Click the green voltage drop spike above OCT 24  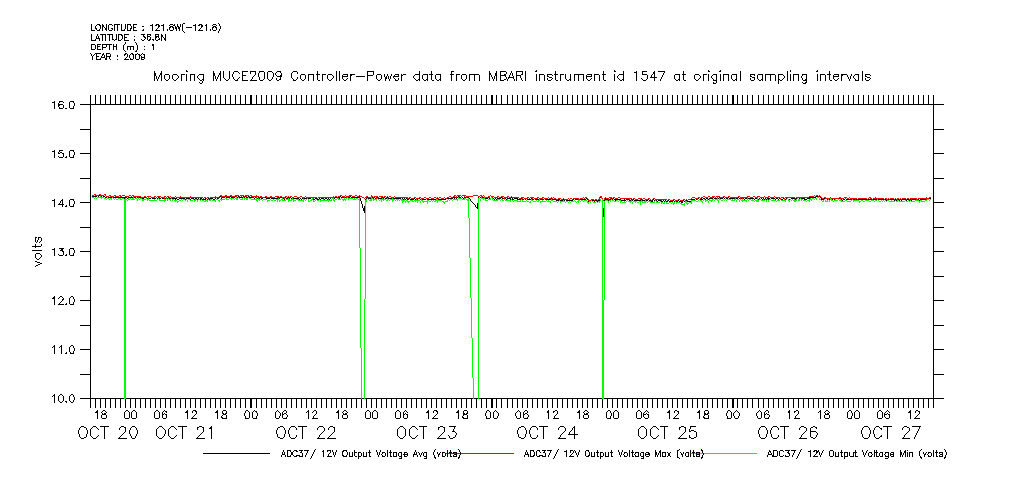[x=603, y=300]
